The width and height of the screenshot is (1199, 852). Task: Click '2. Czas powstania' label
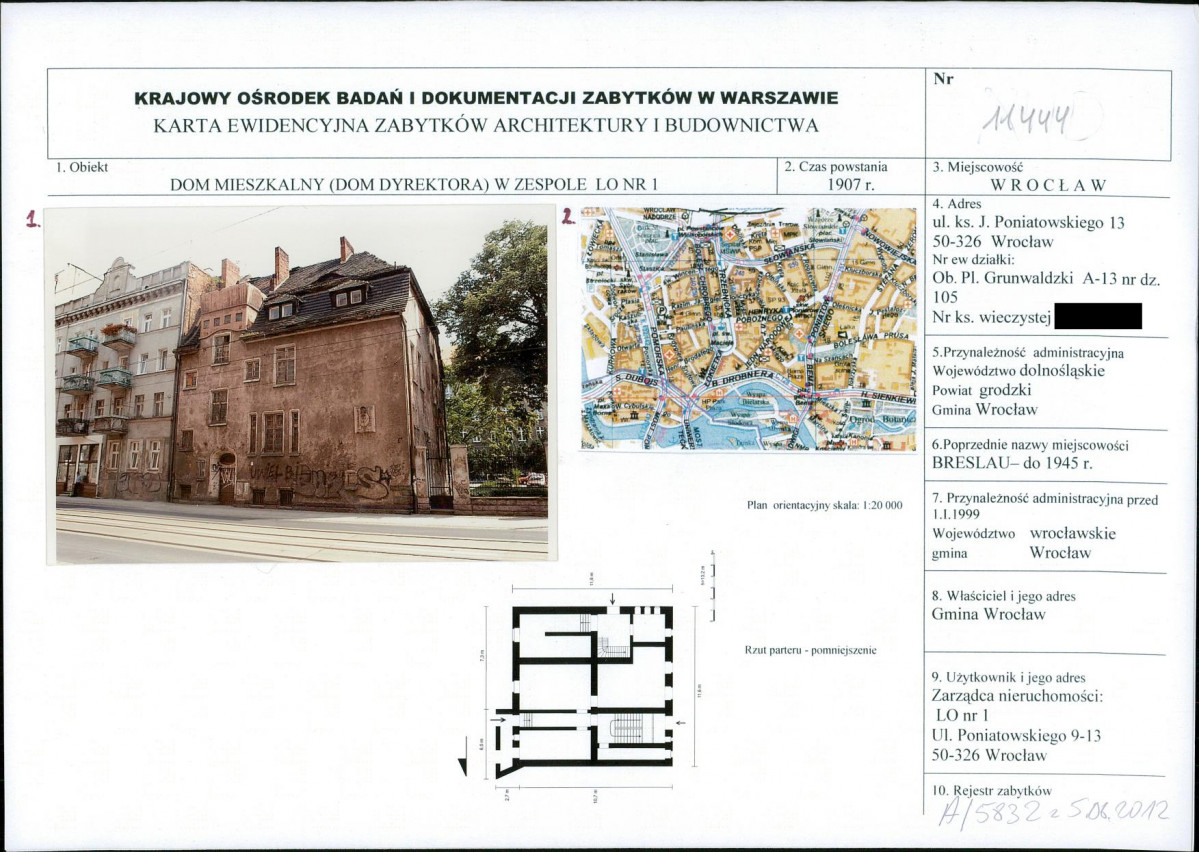click(x=836, y=167)
